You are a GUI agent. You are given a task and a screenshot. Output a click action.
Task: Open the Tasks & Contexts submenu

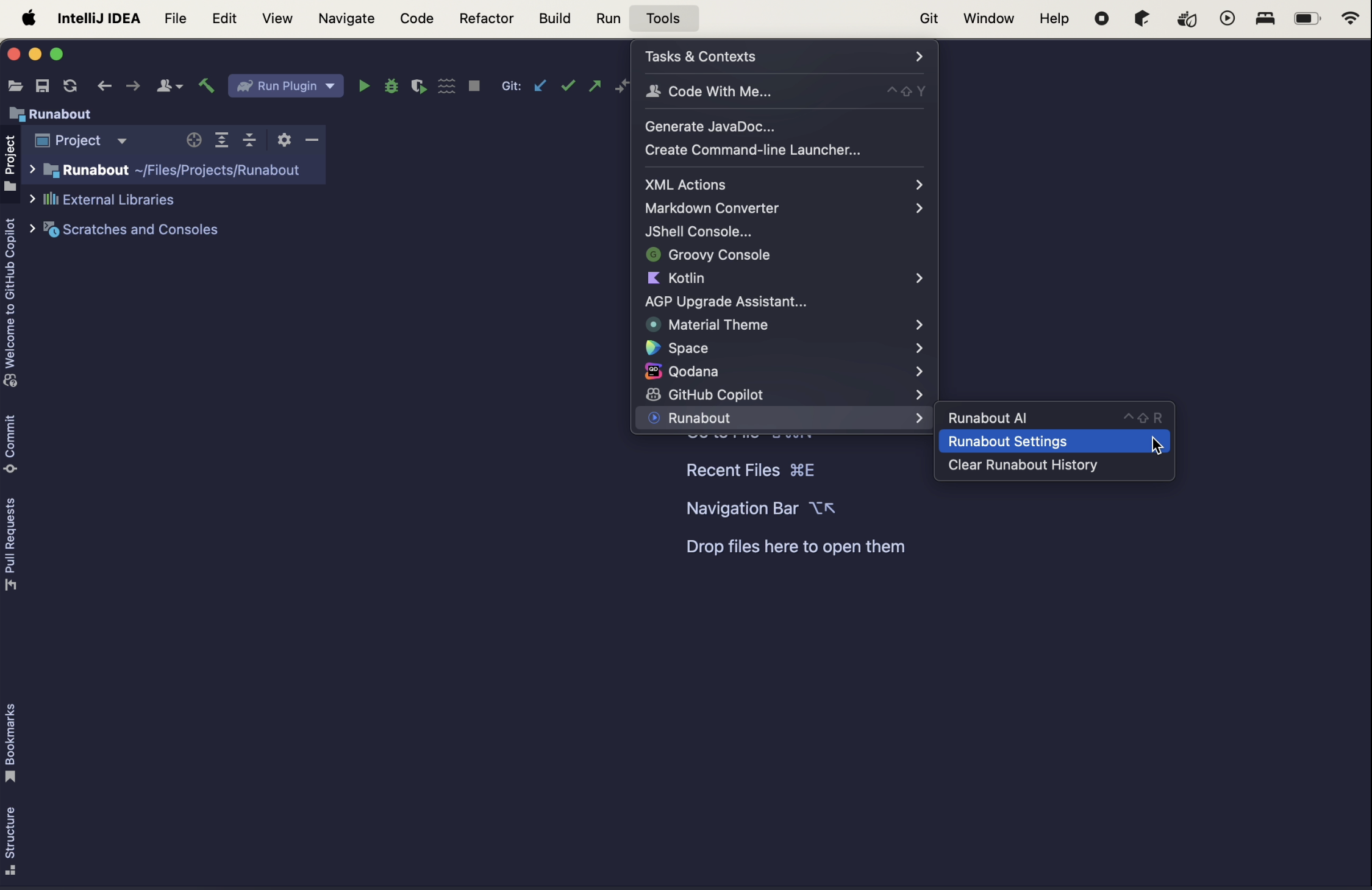click(784, 57)
